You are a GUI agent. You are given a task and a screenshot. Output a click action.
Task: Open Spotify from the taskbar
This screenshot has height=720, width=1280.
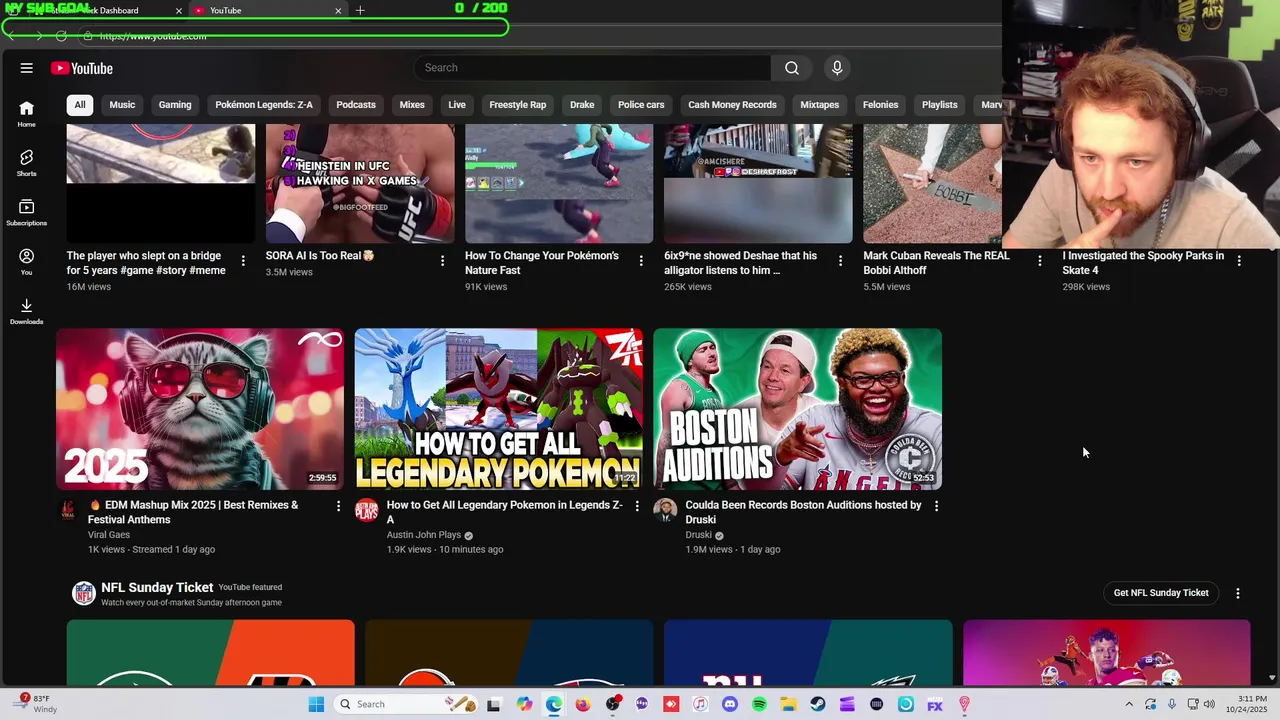click(759, 704)
